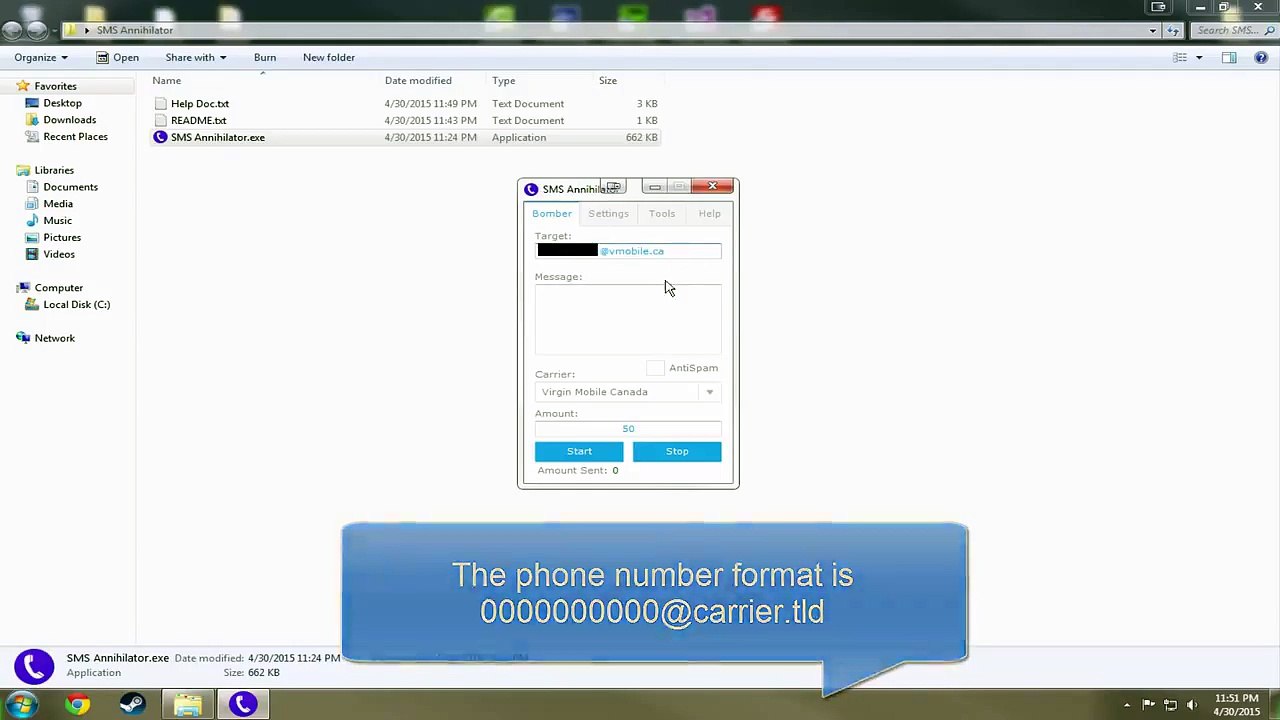Image resolution: width=1280 pixels, height=720 pixels.
Task: Open the Windows Start menu
Action: [x=21, y=705]
